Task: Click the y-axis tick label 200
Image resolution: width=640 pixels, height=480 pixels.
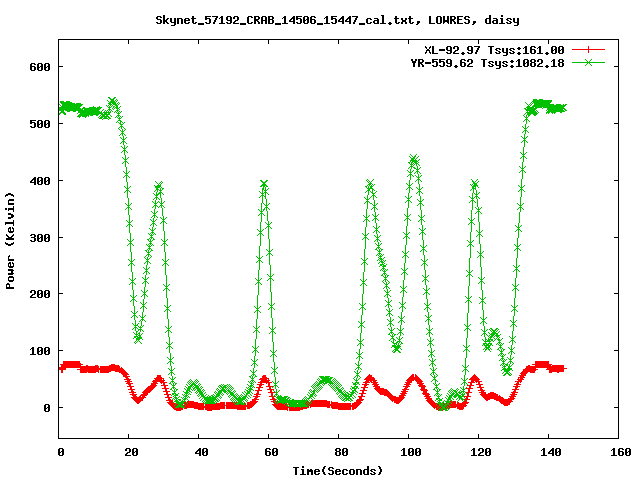Action: point(40,294)
